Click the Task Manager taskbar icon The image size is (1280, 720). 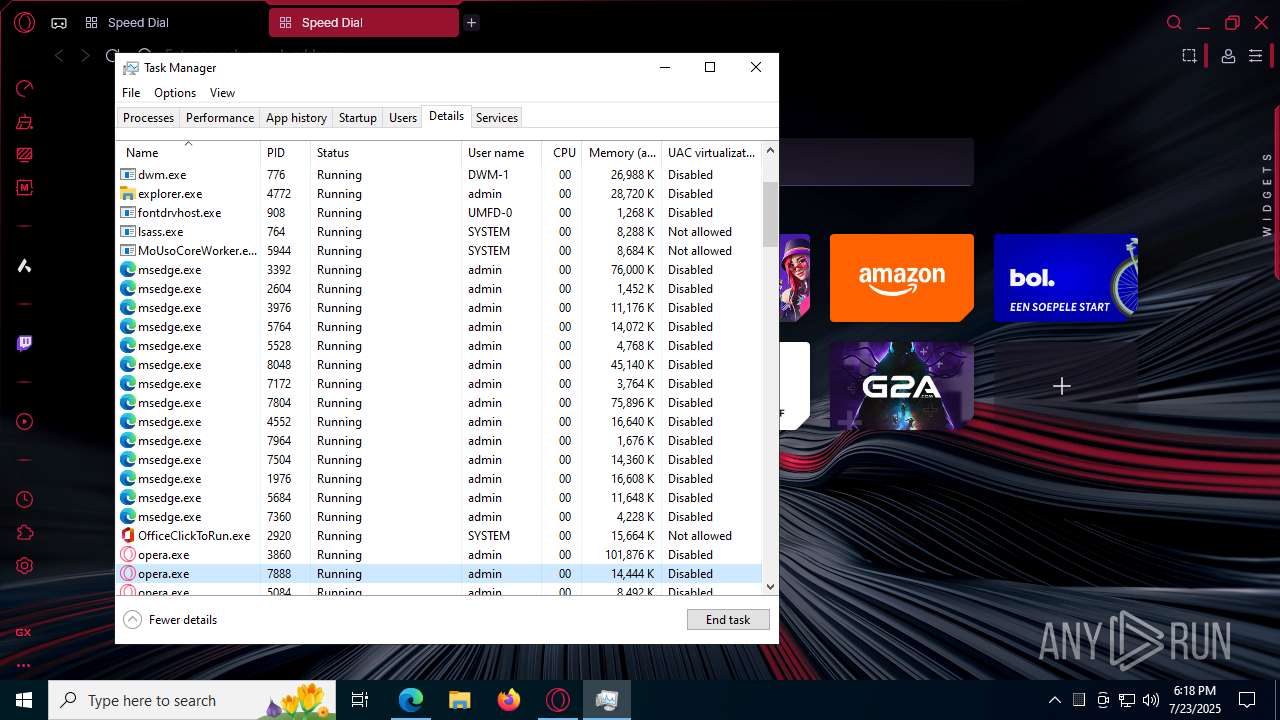[x=607, y=700]
